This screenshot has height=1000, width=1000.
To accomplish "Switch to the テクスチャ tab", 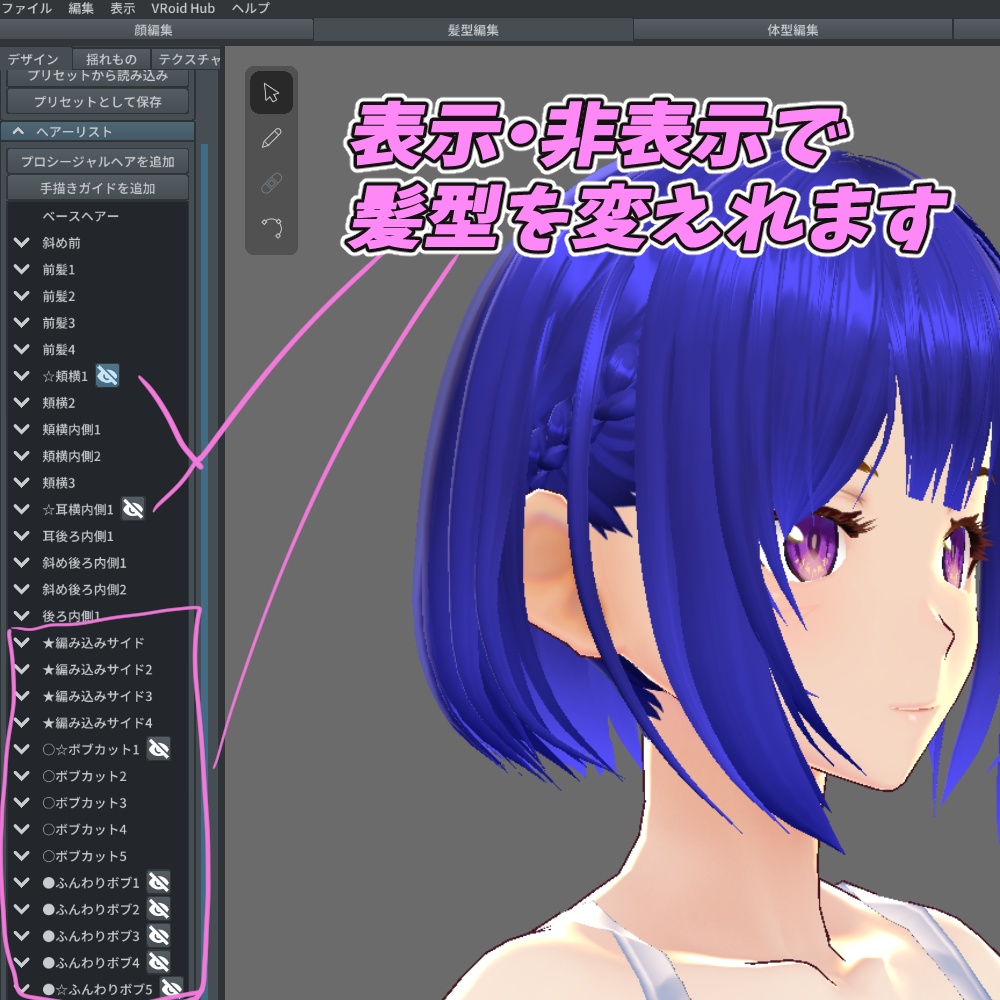I will click(192, 58).
